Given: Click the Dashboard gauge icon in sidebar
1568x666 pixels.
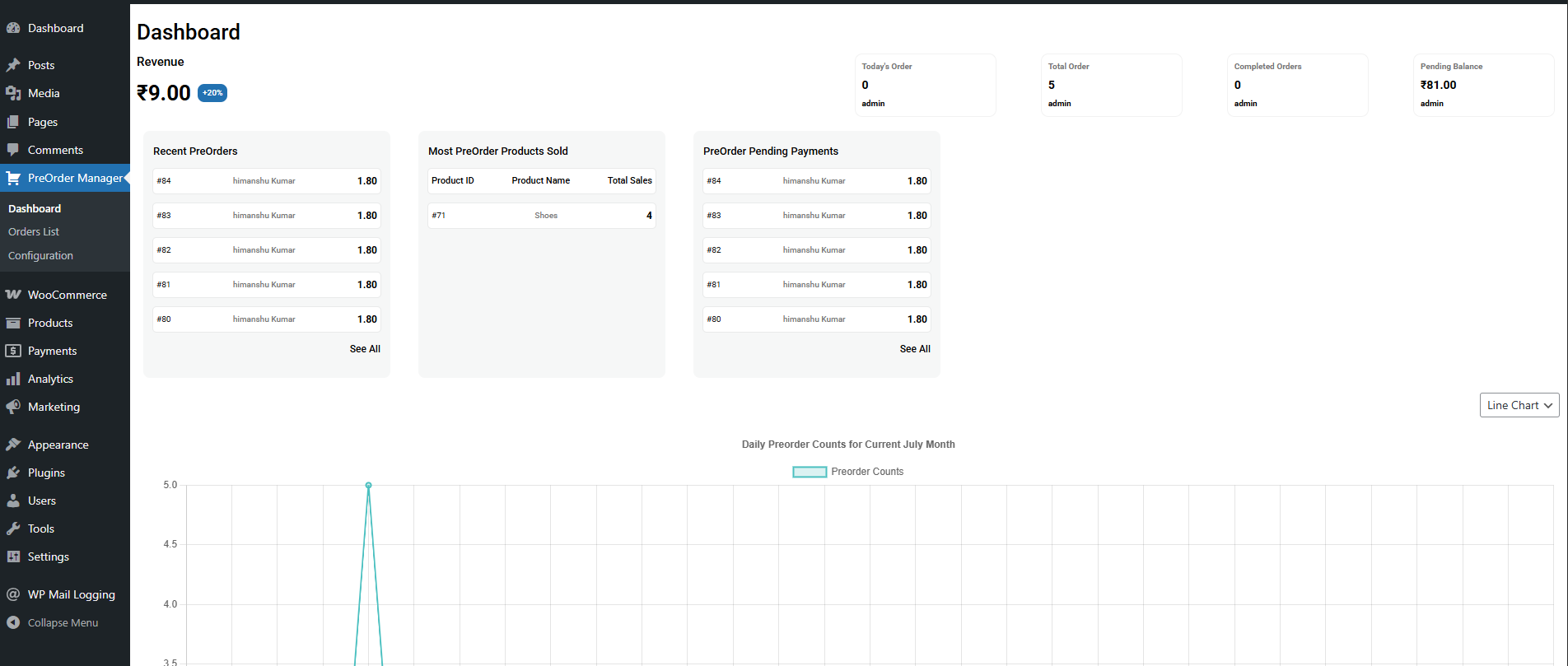Looking at the screenshot, I should [13, 28].
